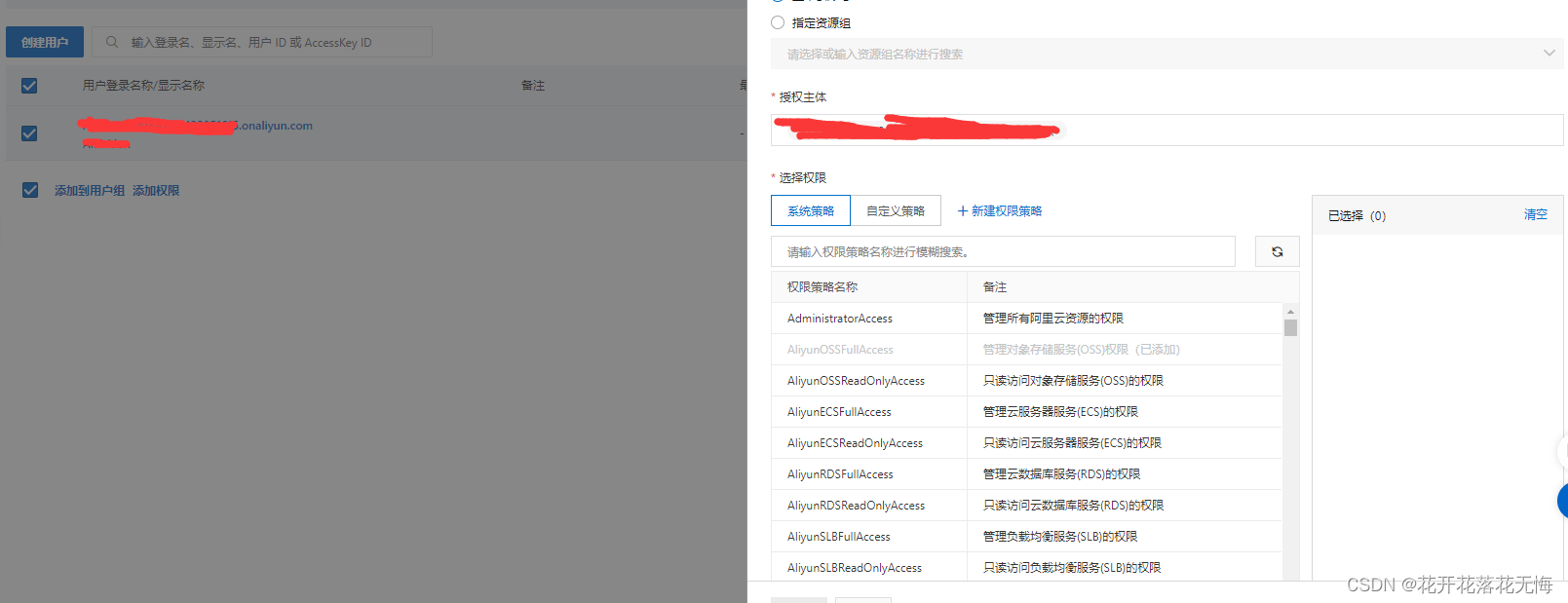Select the AliyunRDSReadOnlyAccess policy
1568x603 pixels.
pyautogui.click(x=856, y=506)
